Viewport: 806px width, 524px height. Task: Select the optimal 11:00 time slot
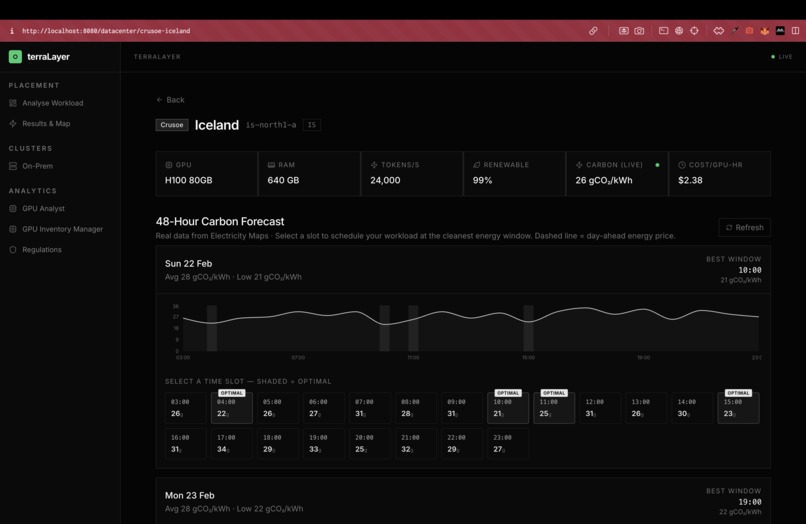(554, 408)
